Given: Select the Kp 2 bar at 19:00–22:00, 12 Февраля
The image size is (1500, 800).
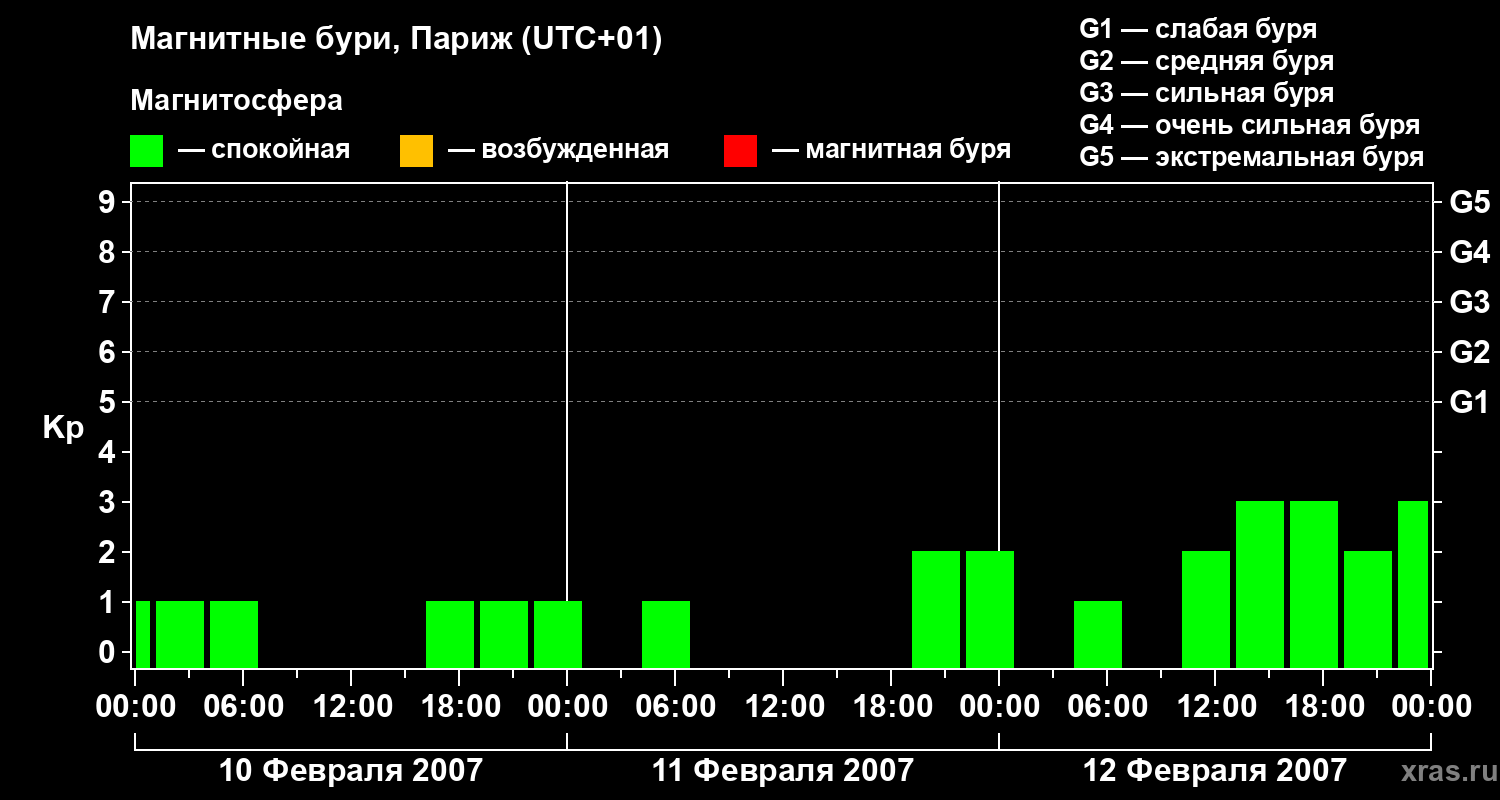Looking at the screenshot, I should pos(1368,609).
